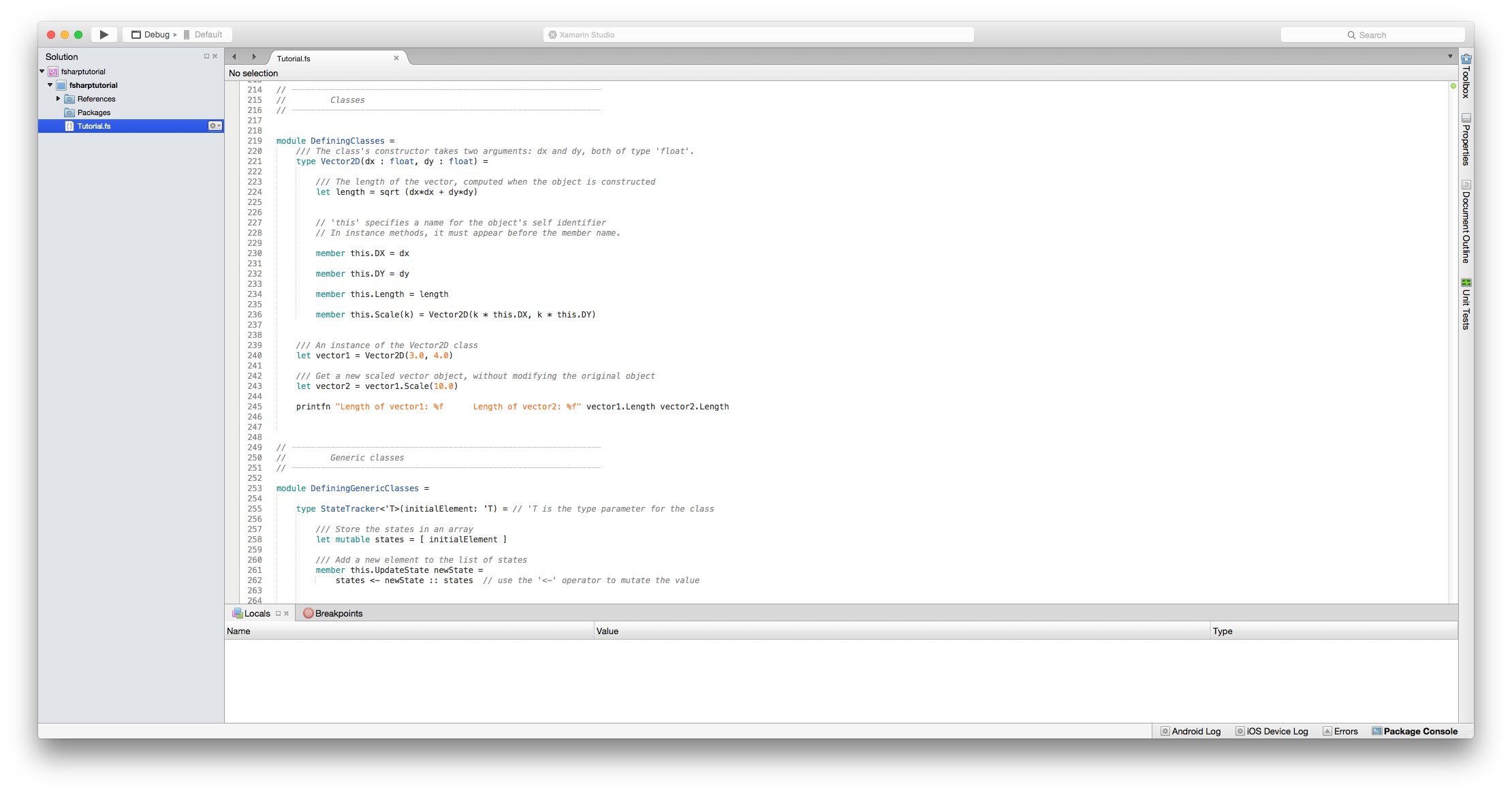This screenshot has height=793, width=1512.
Task: Open the gear options menu for Tutorial.fs
Action: pyautogui.click(x=215, y=126)
